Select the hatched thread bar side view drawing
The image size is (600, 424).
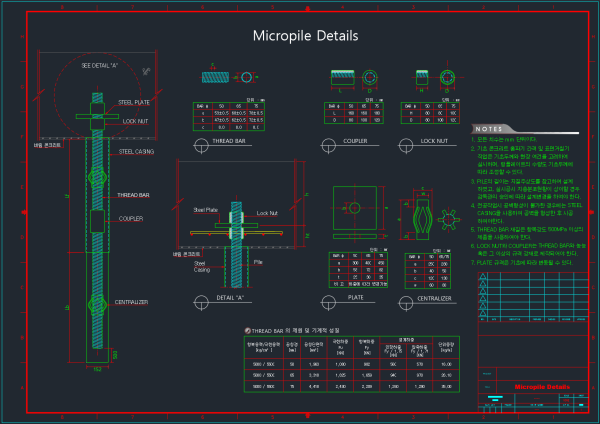[x=215, y=77]
